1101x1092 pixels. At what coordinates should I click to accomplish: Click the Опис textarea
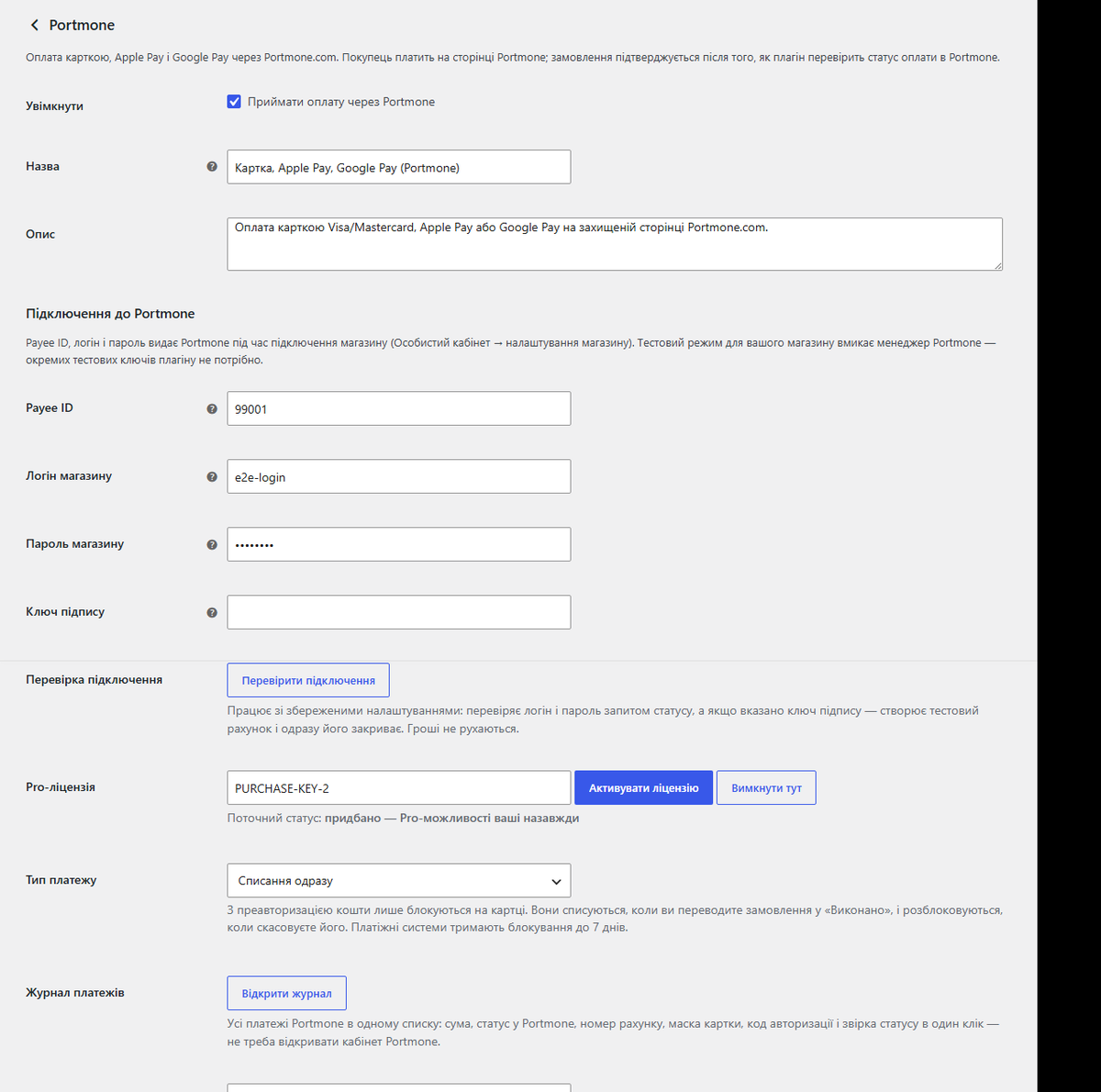[x=615, y=244]
